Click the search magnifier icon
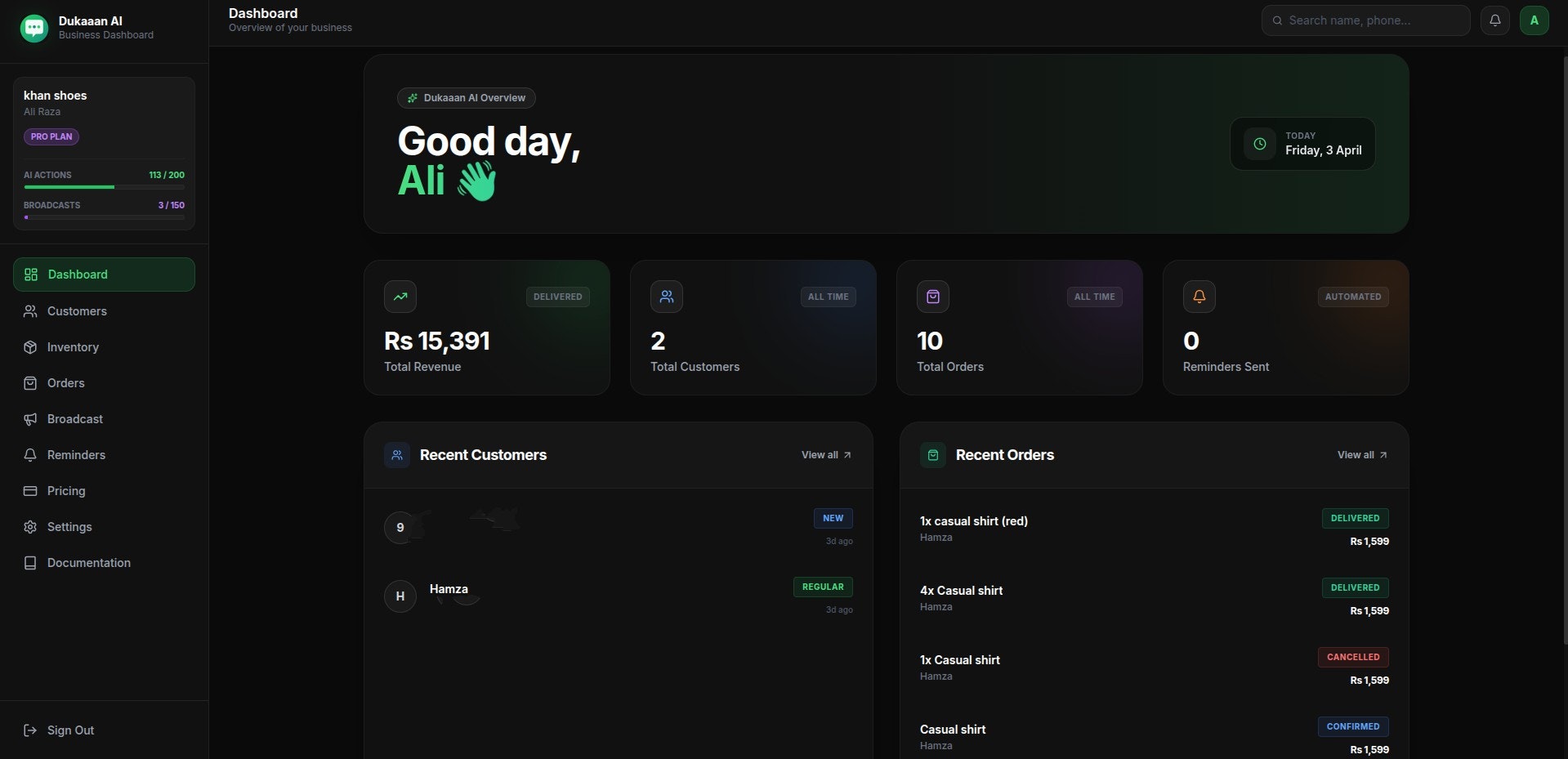 [1277, 20]
